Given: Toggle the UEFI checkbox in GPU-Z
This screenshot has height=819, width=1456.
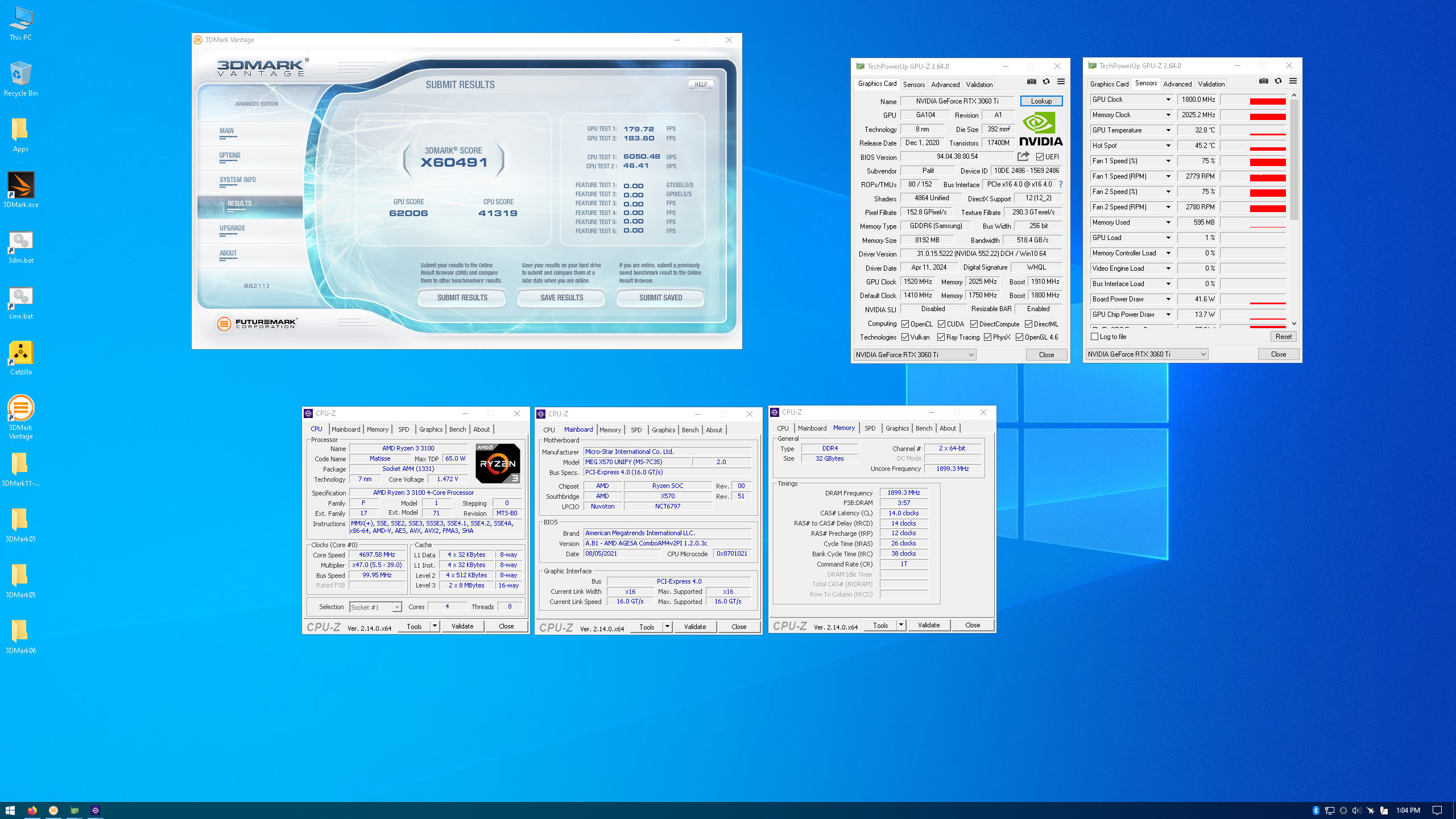Looking at the screenshot, I should click(1040, 157).
